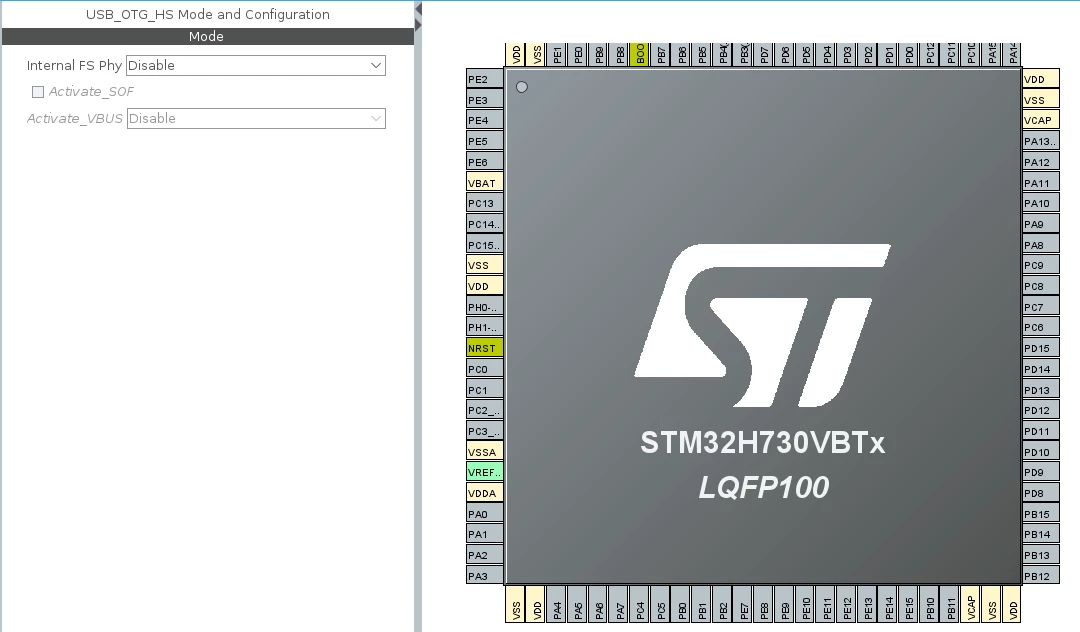Tick the Activate_SOF checkbox
The image size is (1080, 632).
pyautogui.click(x=38, y=92)
